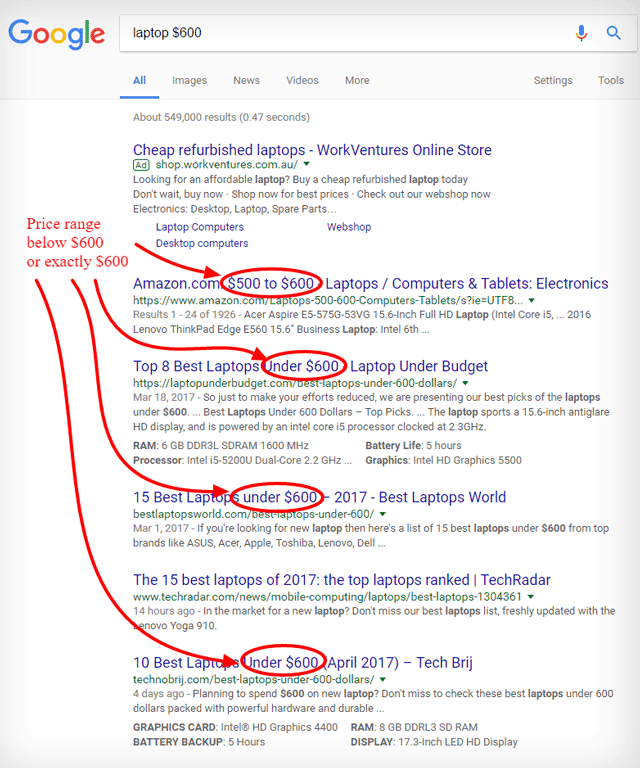This screenshot has height=768, width=640.
Task: Click Processor: Intel i5-5200U text
Action: pyautogui.click(x=242, y=460)
